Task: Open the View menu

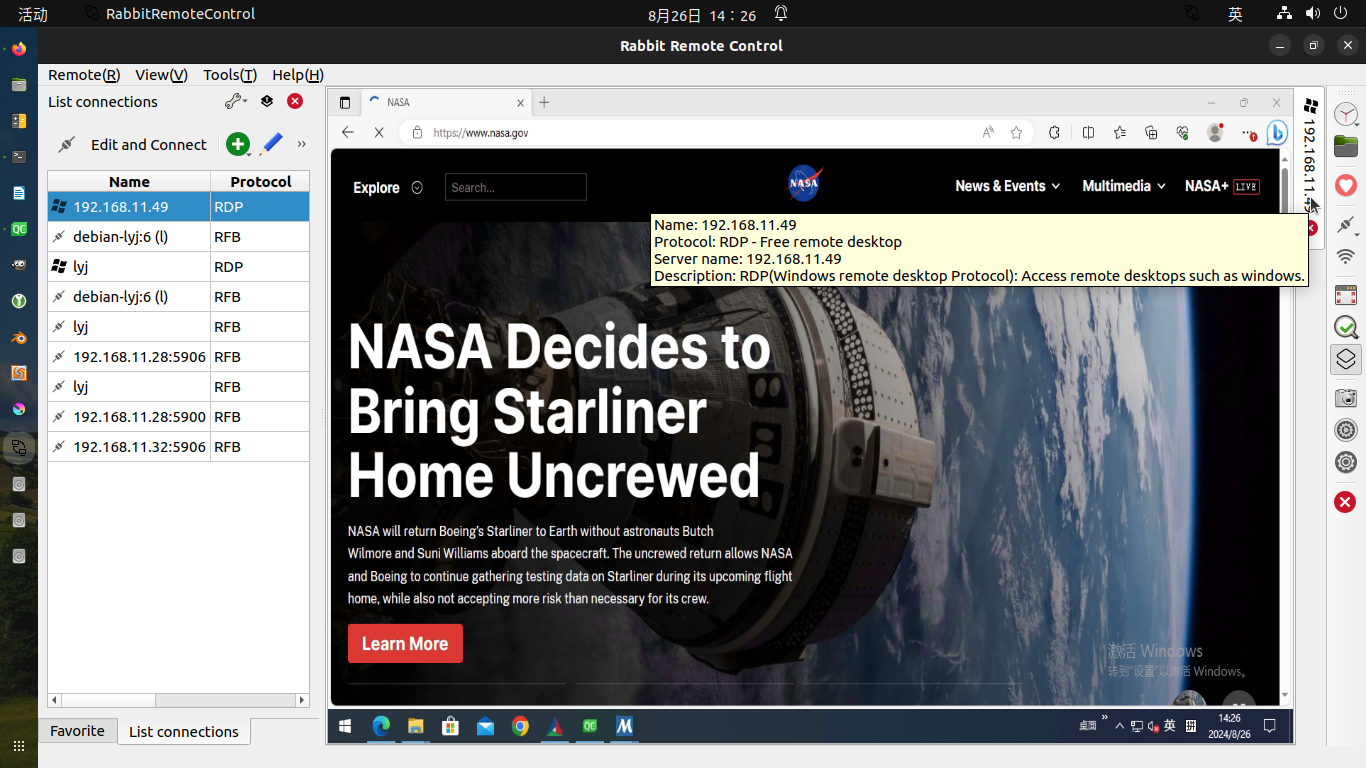Action: pyautogui.click(x=161, y=75)
